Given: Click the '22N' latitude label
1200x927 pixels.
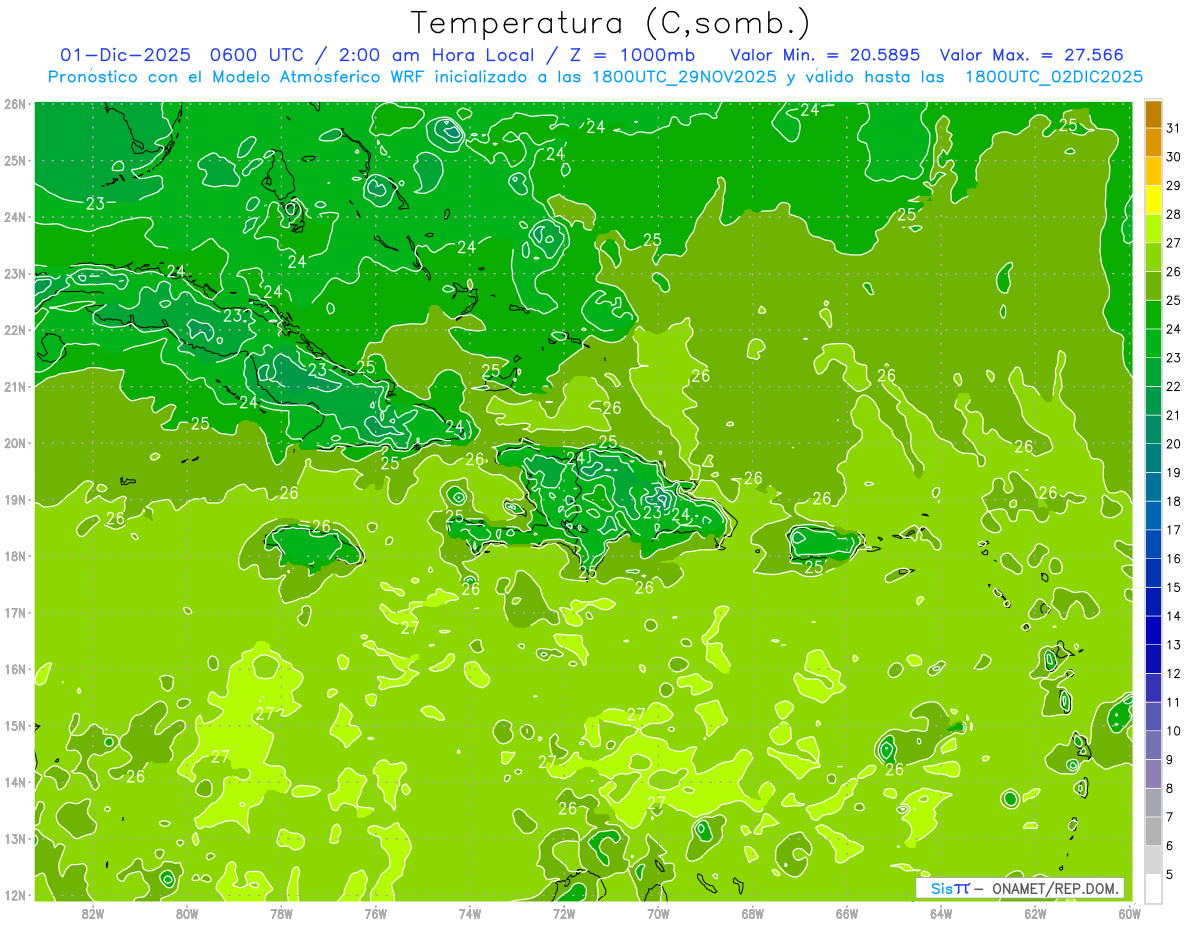Looking at the screenshot, I should tap(15, 330).
